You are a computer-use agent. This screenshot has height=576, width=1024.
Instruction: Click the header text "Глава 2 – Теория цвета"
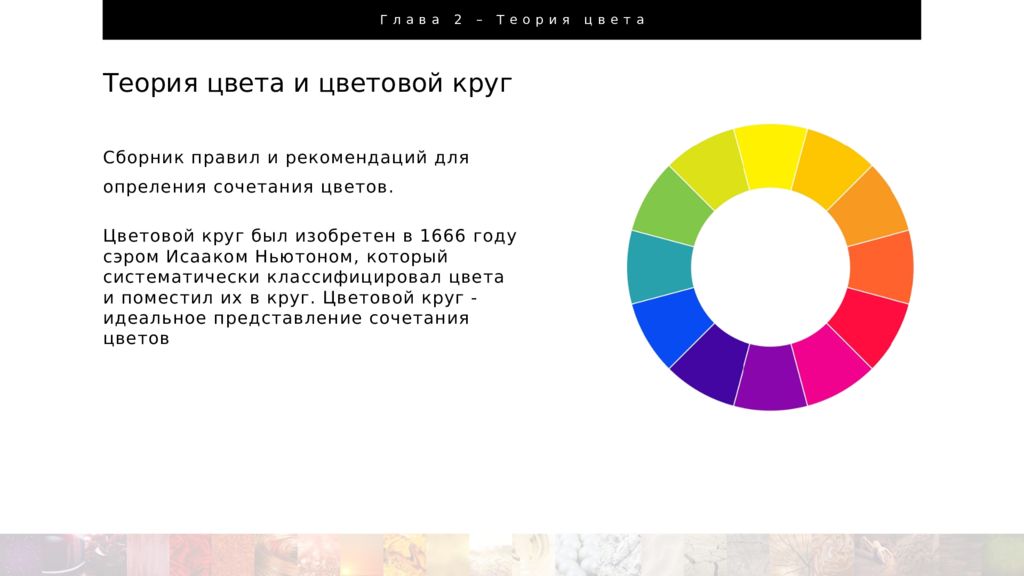coord(513,20)
